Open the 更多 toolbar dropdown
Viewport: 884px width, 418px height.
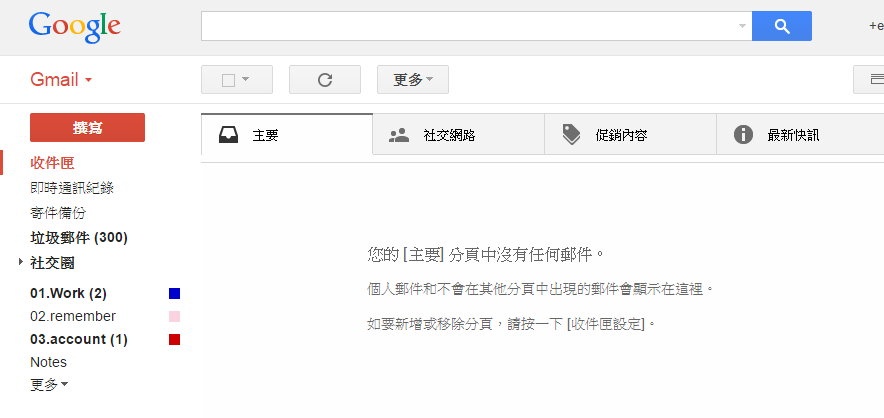click(413, 80)
